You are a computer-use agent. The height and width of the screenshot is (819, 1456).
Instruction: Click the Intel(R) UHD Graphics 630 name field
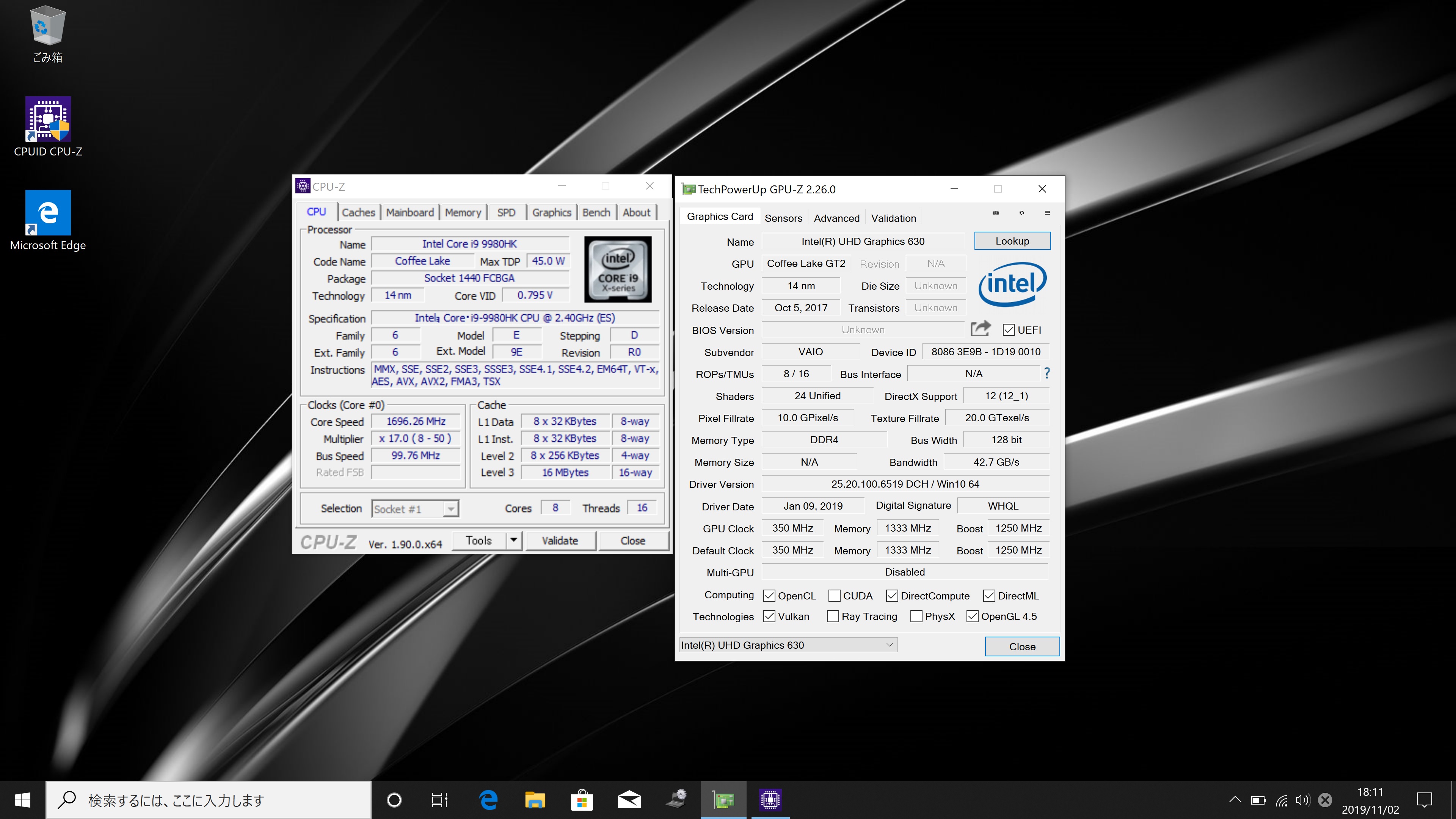[863, 242]
